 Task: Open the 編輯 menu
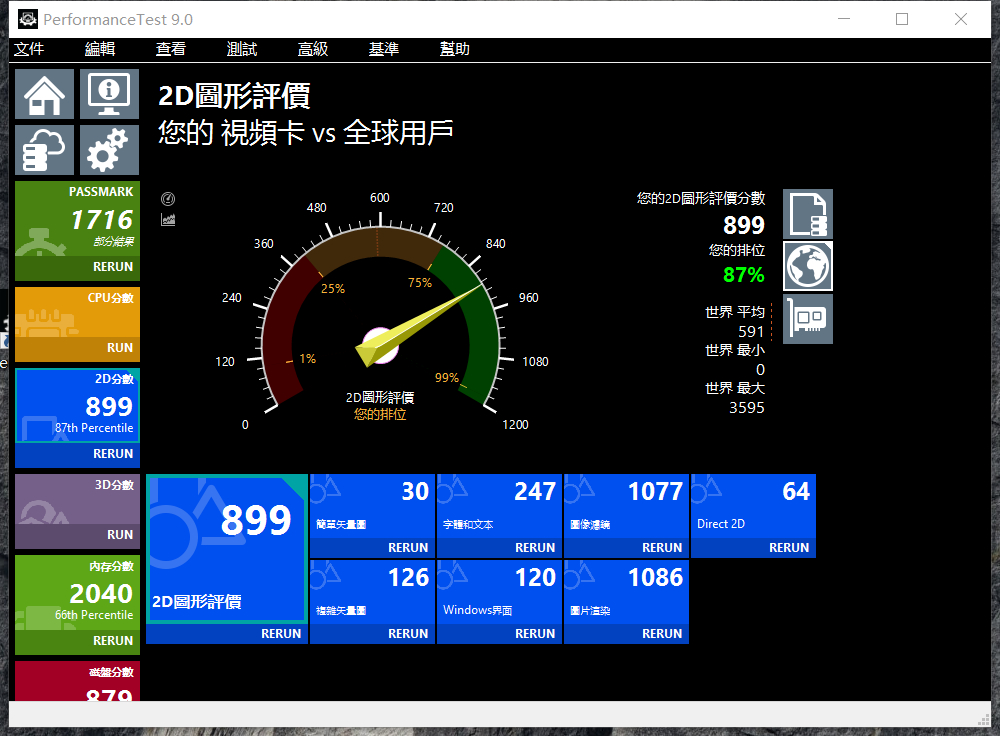100,49
